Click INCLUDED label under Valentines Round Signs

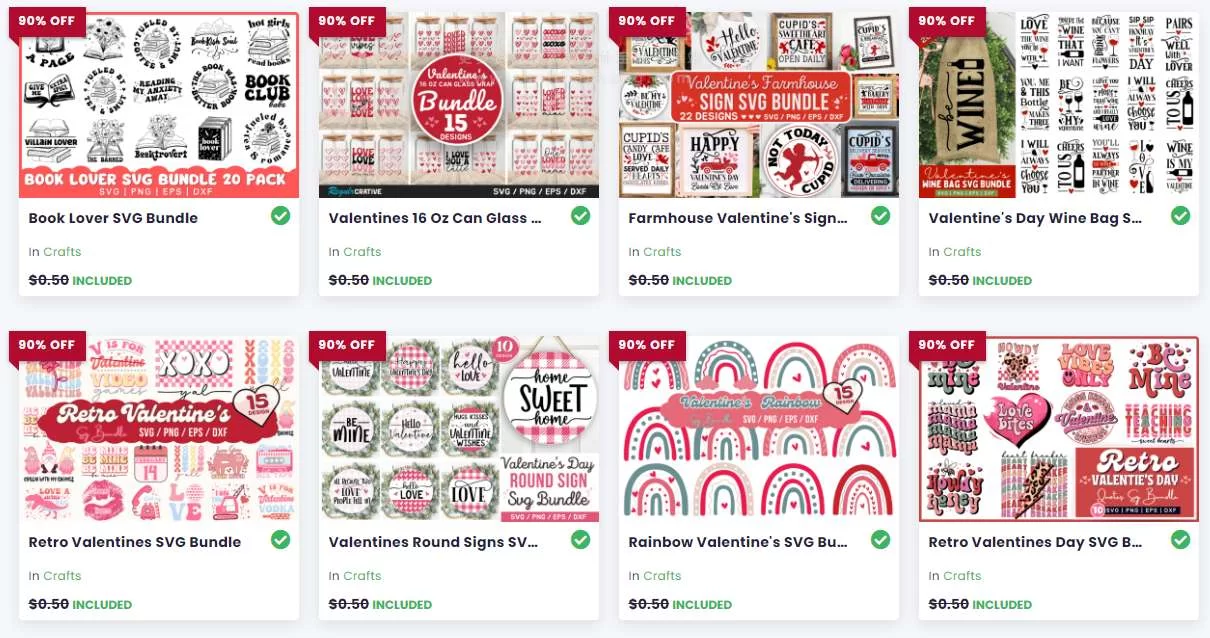point(402,605)
